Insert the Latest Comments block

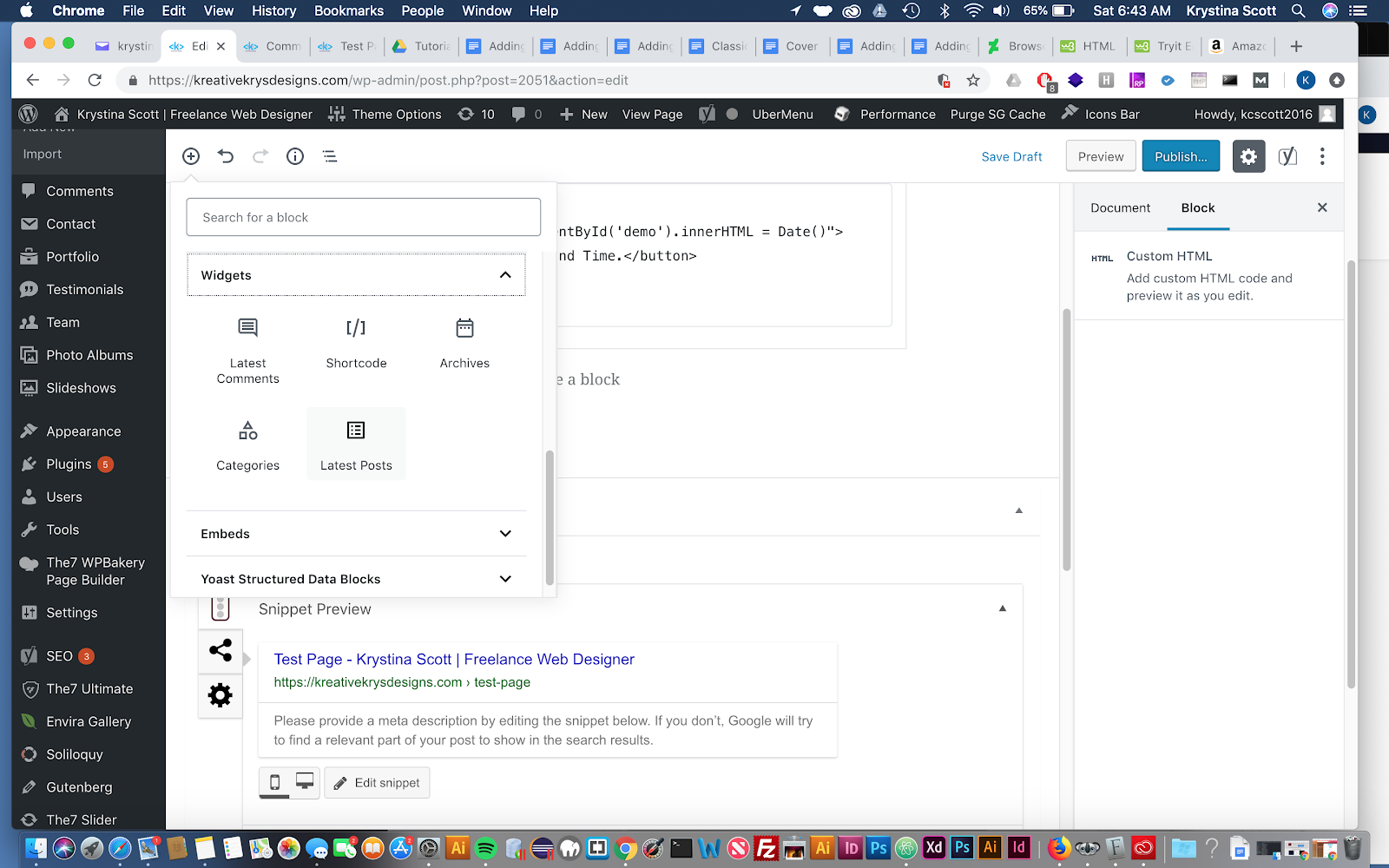coord(247,350)
